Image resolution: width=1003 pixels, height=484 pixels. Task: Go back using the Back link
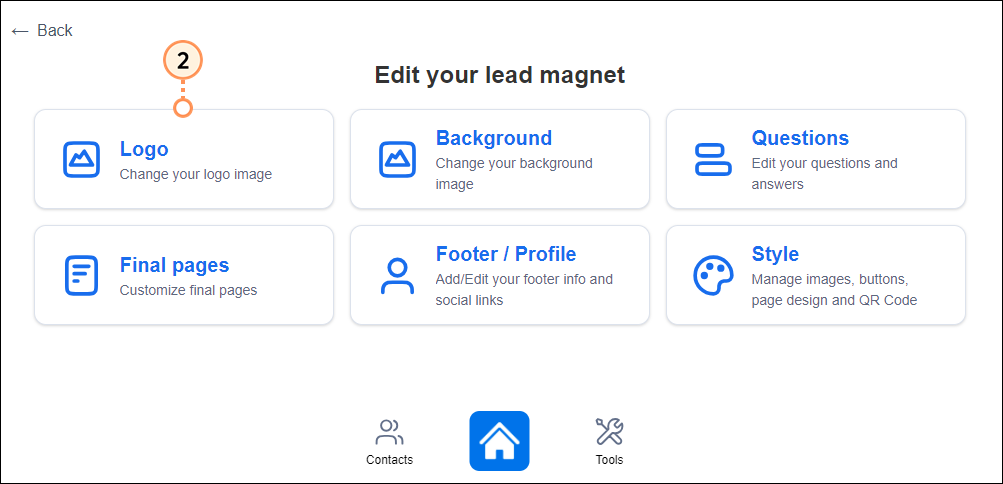42,30
